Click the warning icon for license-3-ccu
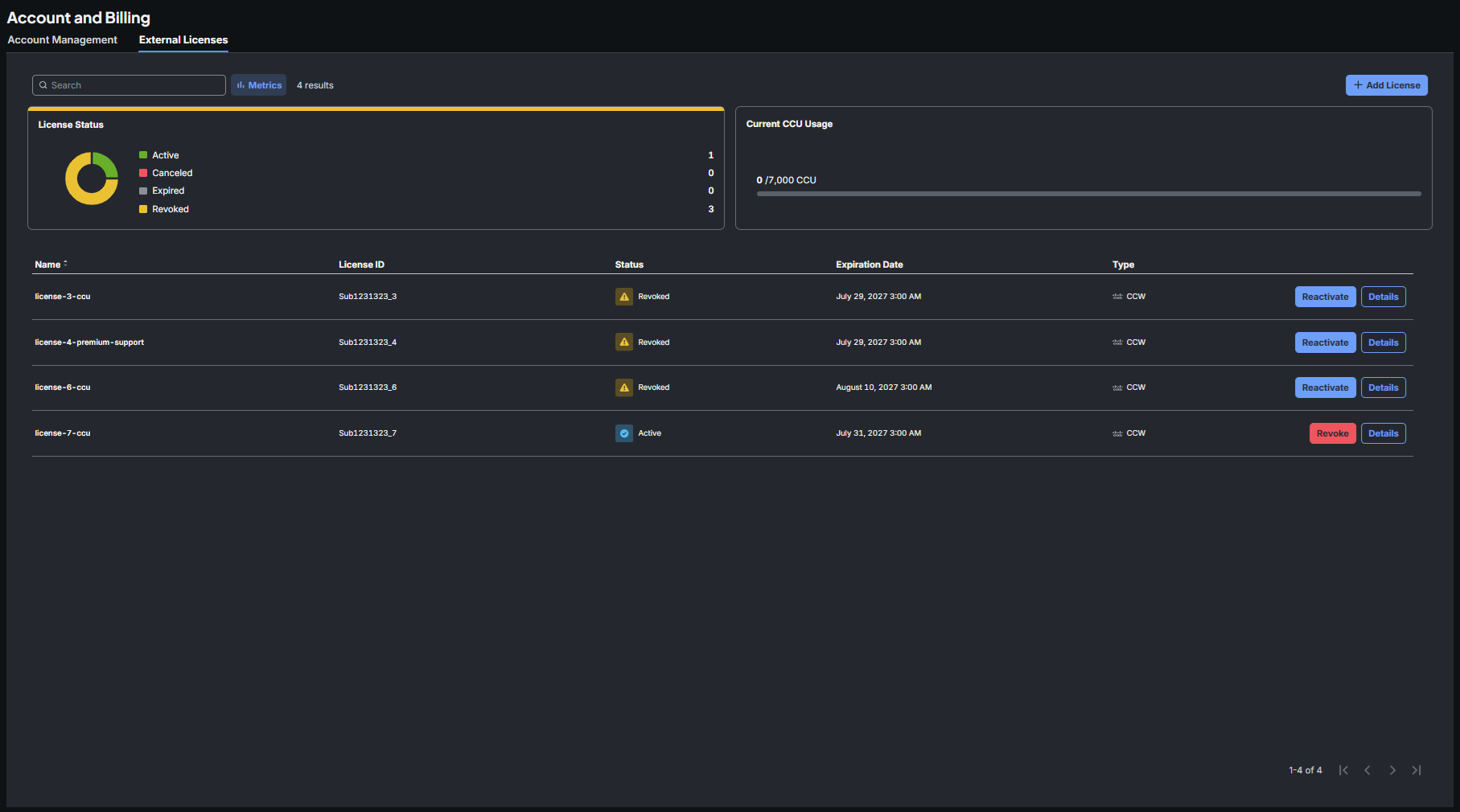Image resolution: width=1460 pixels, height=812 pixels. (624, 297)
